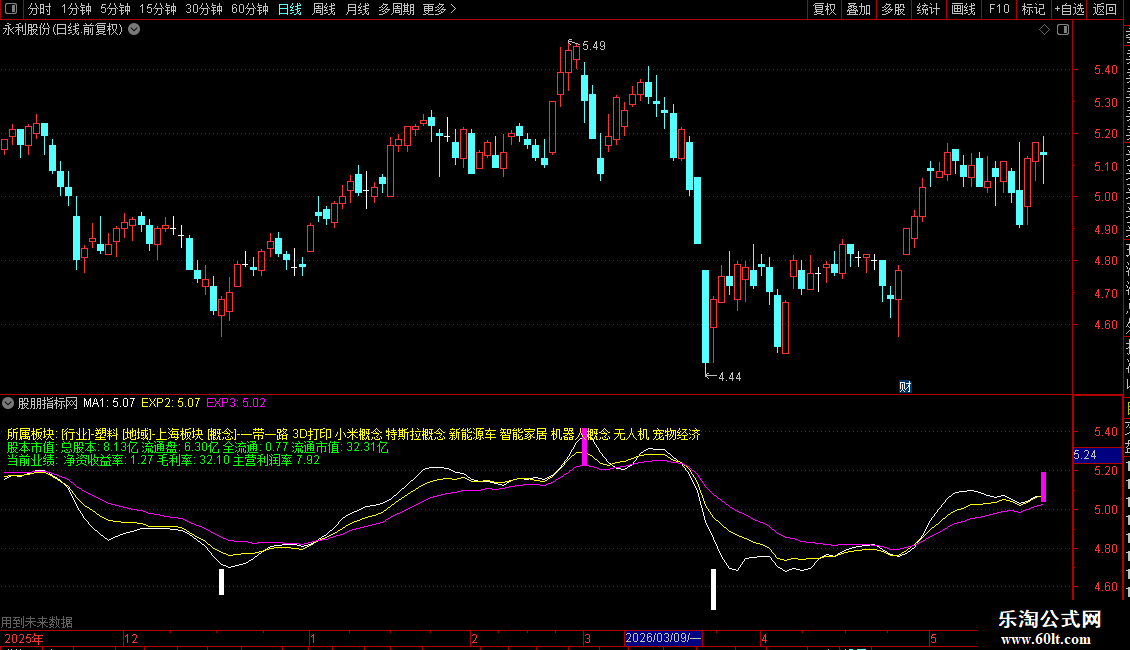Open the 多周期 multi-period view

tap(396, 9)
